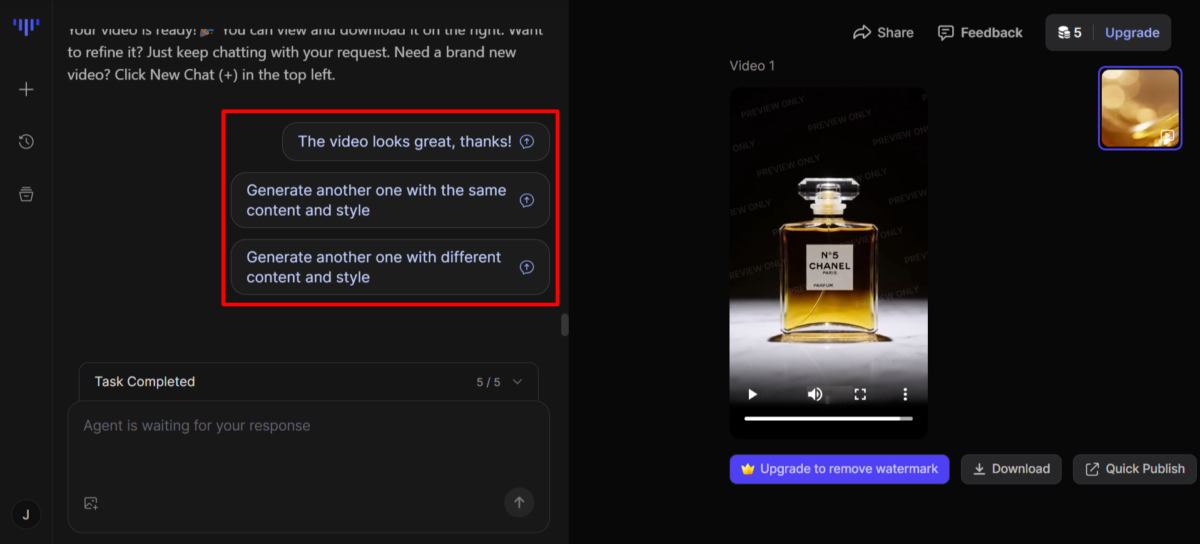Start a new chat with plus icon
This screenshot has height=544, width=1200.
tap(26, 89)
